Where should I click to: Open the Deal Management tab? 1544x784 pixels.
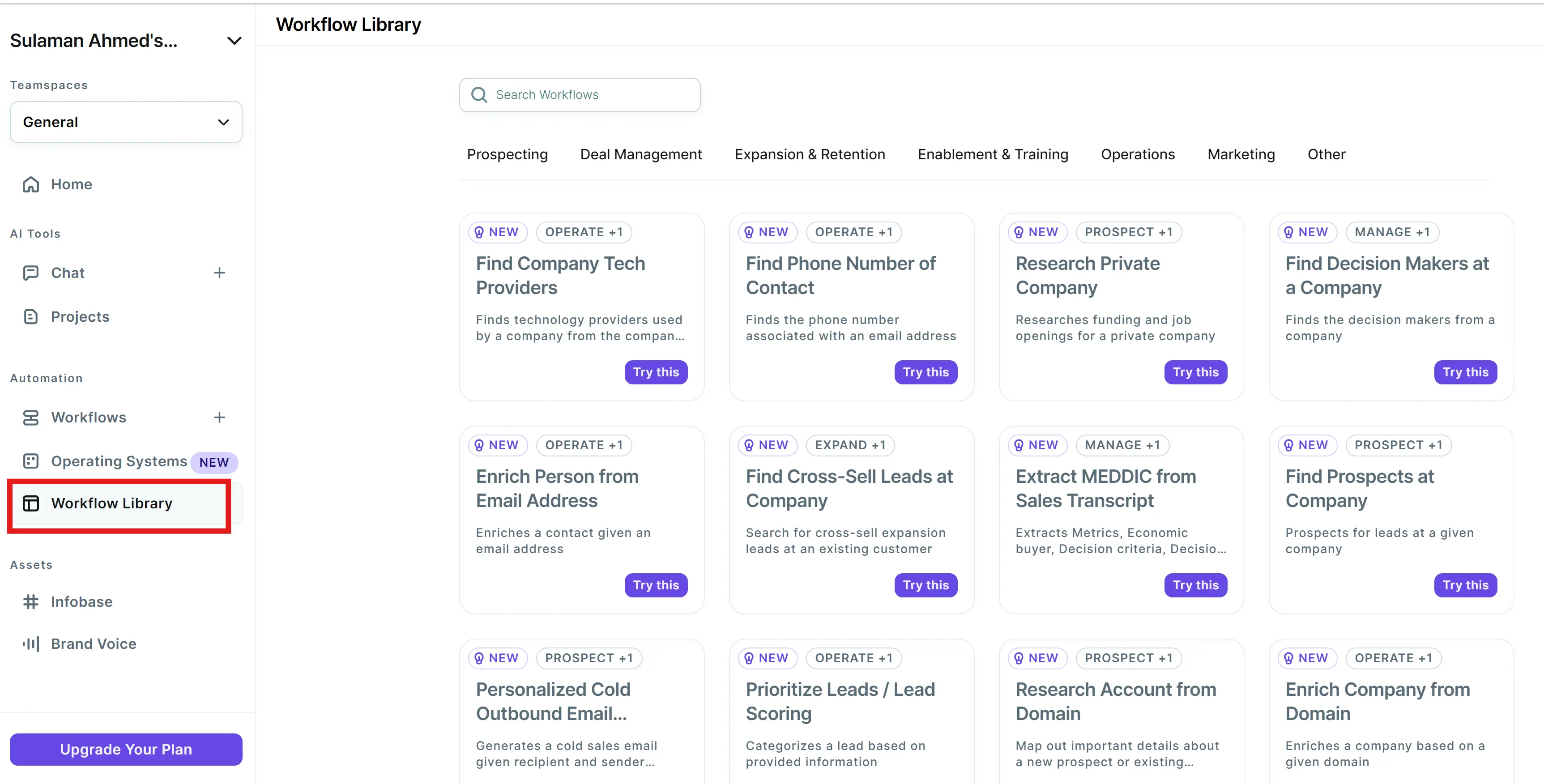point(641,155)
